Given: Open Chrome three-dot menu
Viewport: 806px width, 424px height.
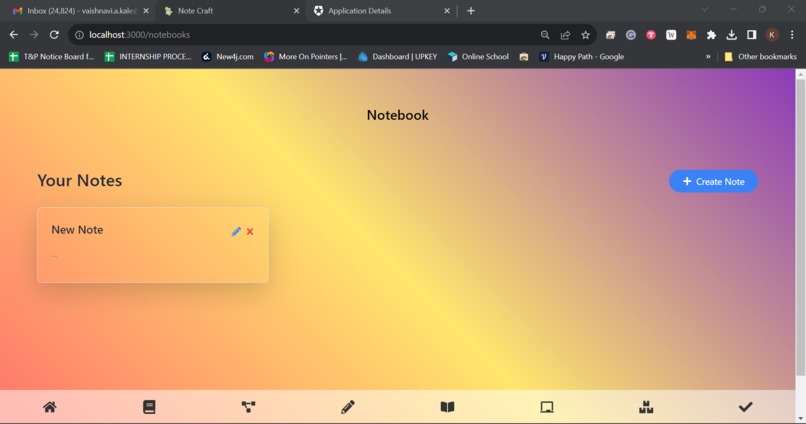Looking at the screenshot, I should [792, 35].
